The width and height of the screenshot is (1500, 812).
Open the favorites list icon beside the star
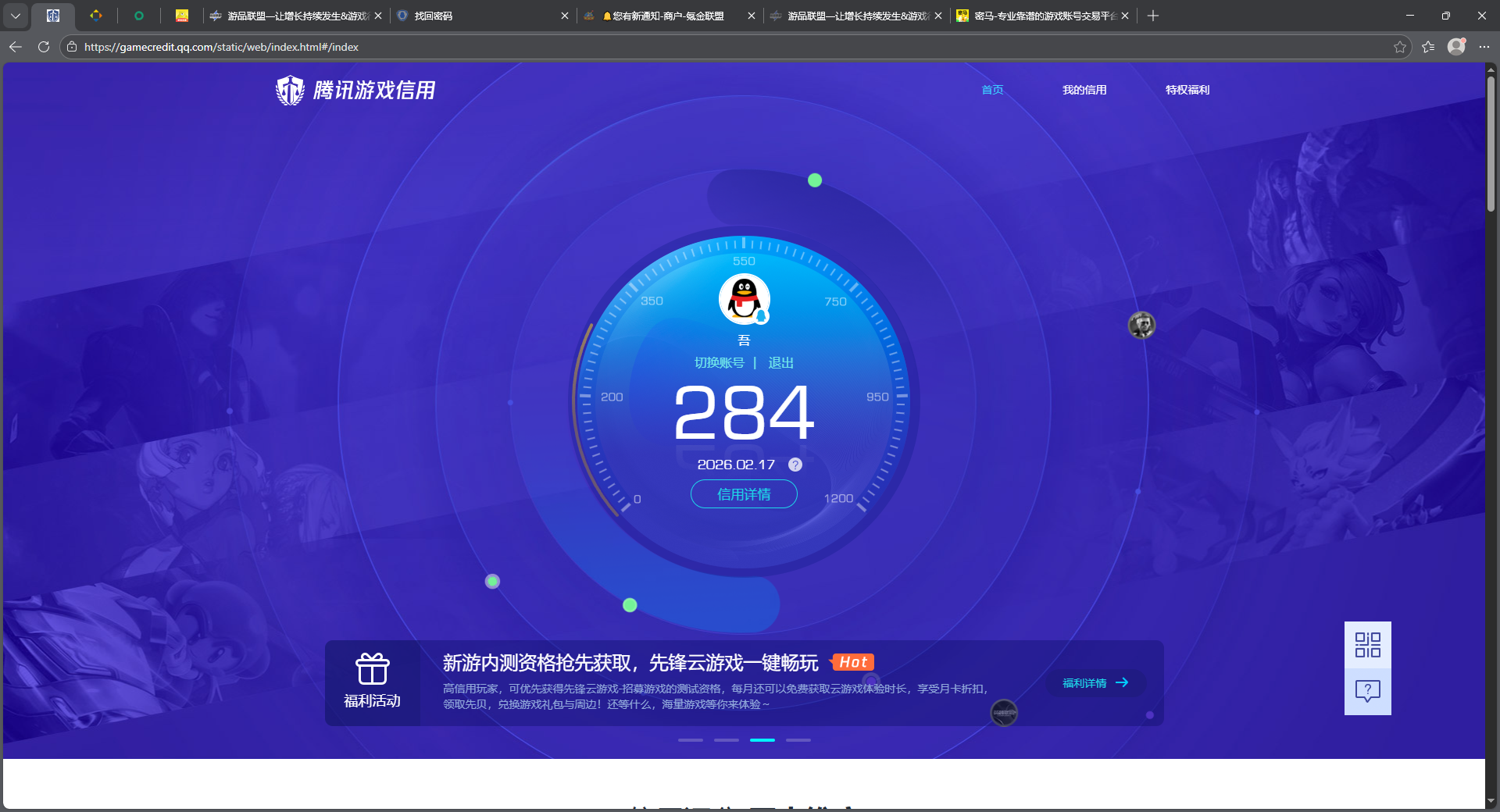click(x=1429, y=47)
